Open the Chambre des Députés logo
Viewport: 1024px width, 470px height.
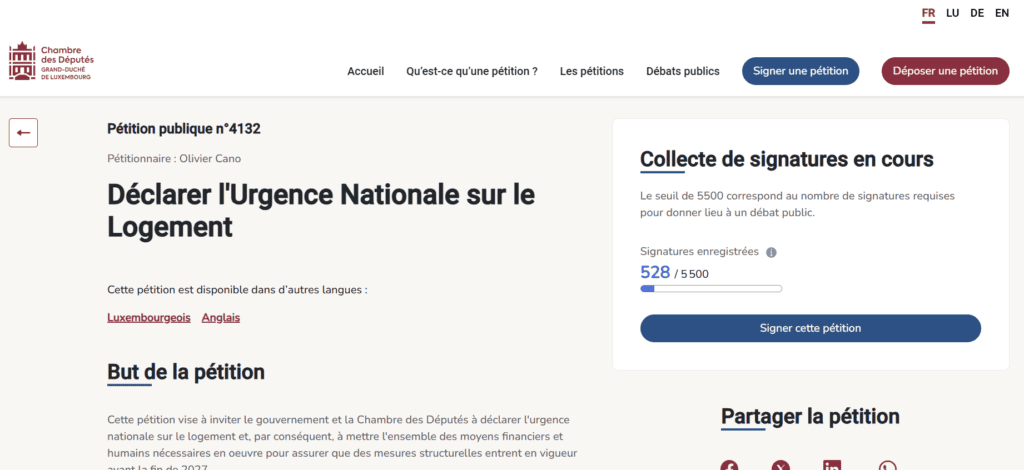[x=51, y=61]
